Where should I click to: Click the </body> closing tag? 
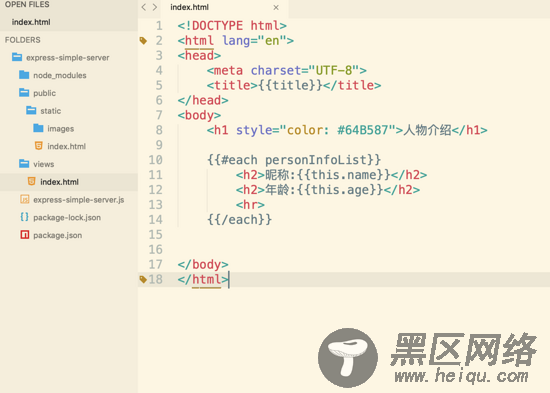[x=203, y=264]
